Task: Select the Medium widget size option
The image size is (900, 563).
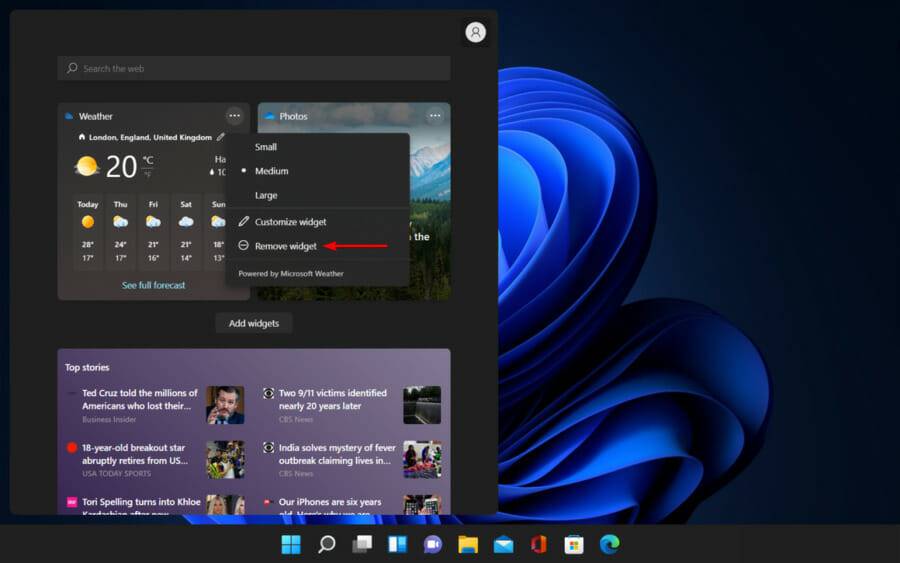Action: [x=271, y=171]
